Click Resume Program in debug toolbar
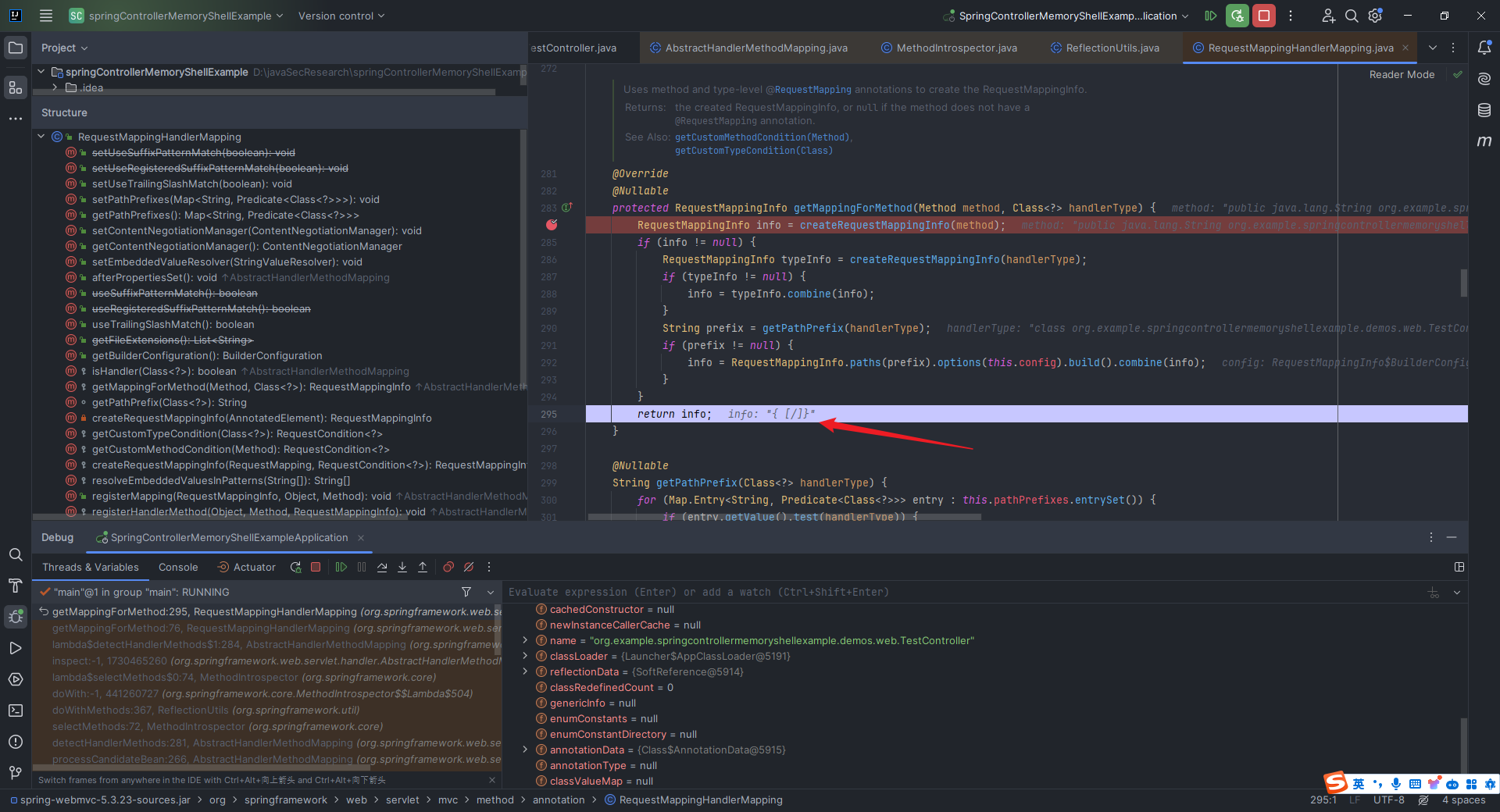Image resolution: width=1500 pixels, height=812 pixels. [x=341, y=568]
